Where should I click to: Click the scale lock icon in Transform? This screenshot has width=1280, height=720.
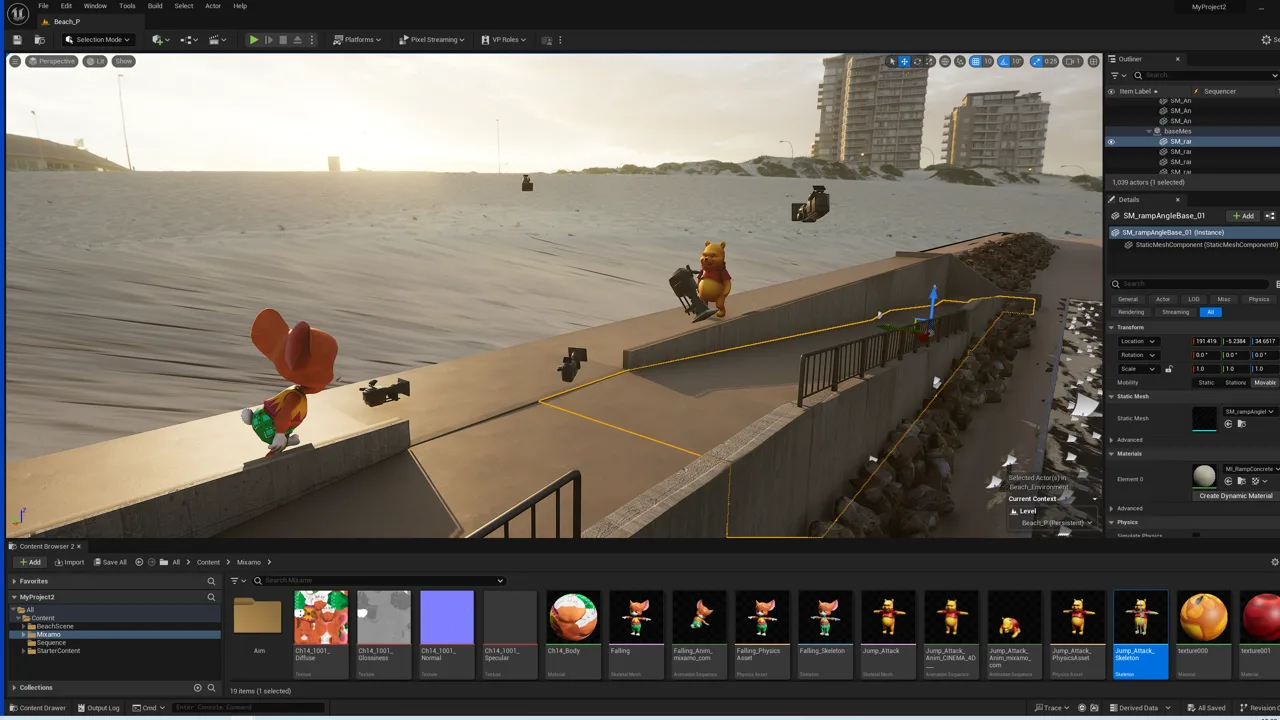point(1168,369)
